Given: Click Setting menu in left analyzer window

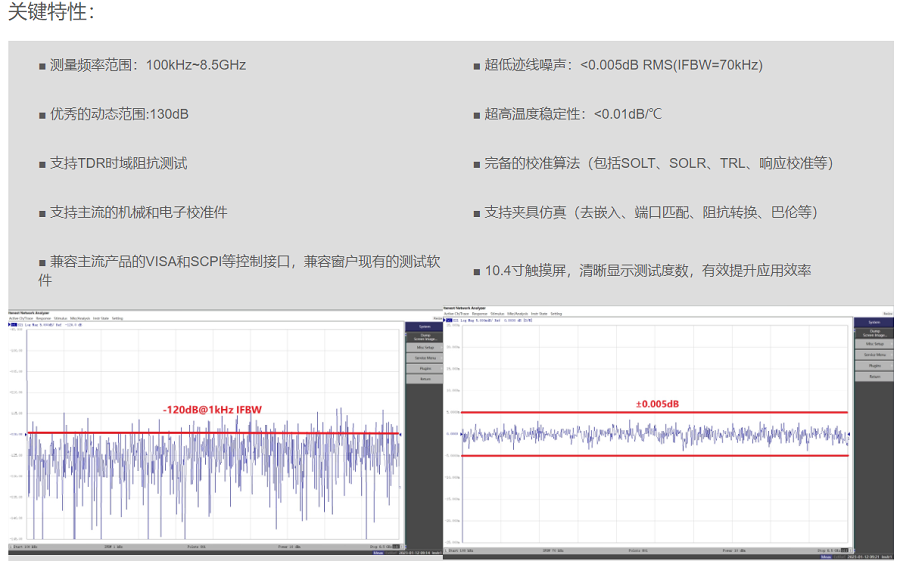Looking at the screenshot, I should pyautogui.click(x=117, y=318).
